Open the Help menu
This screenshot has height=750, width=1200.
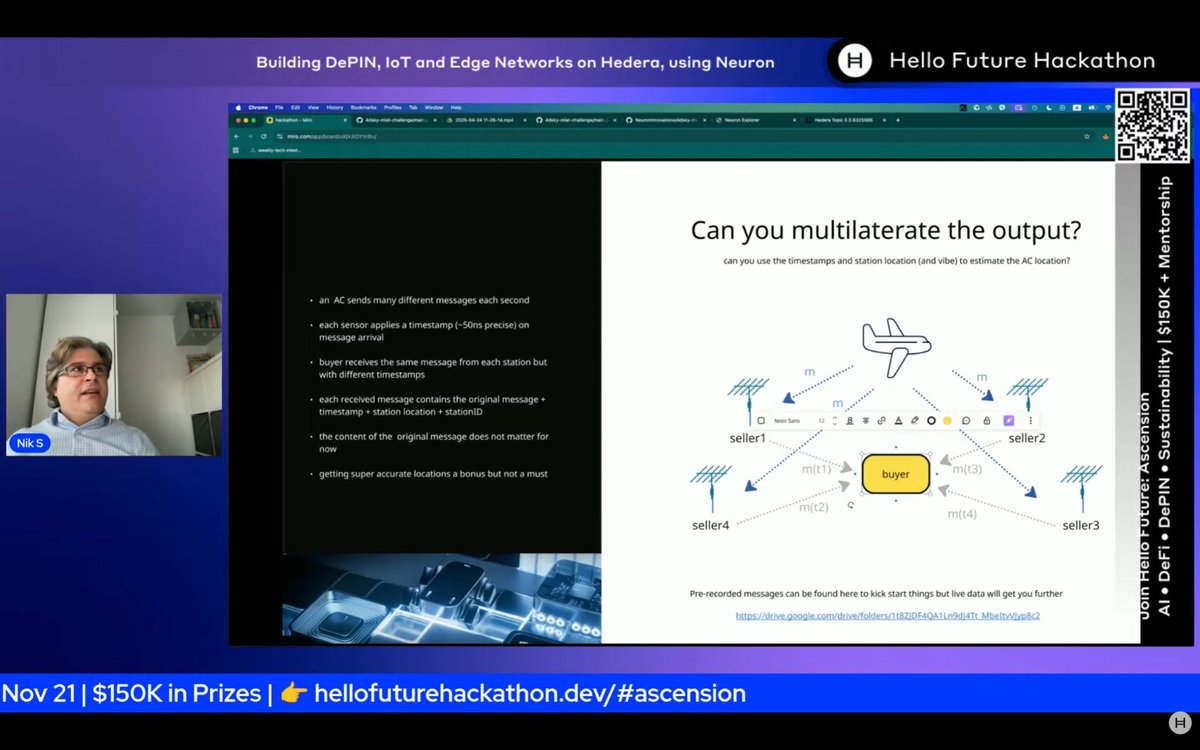[456, 107]
